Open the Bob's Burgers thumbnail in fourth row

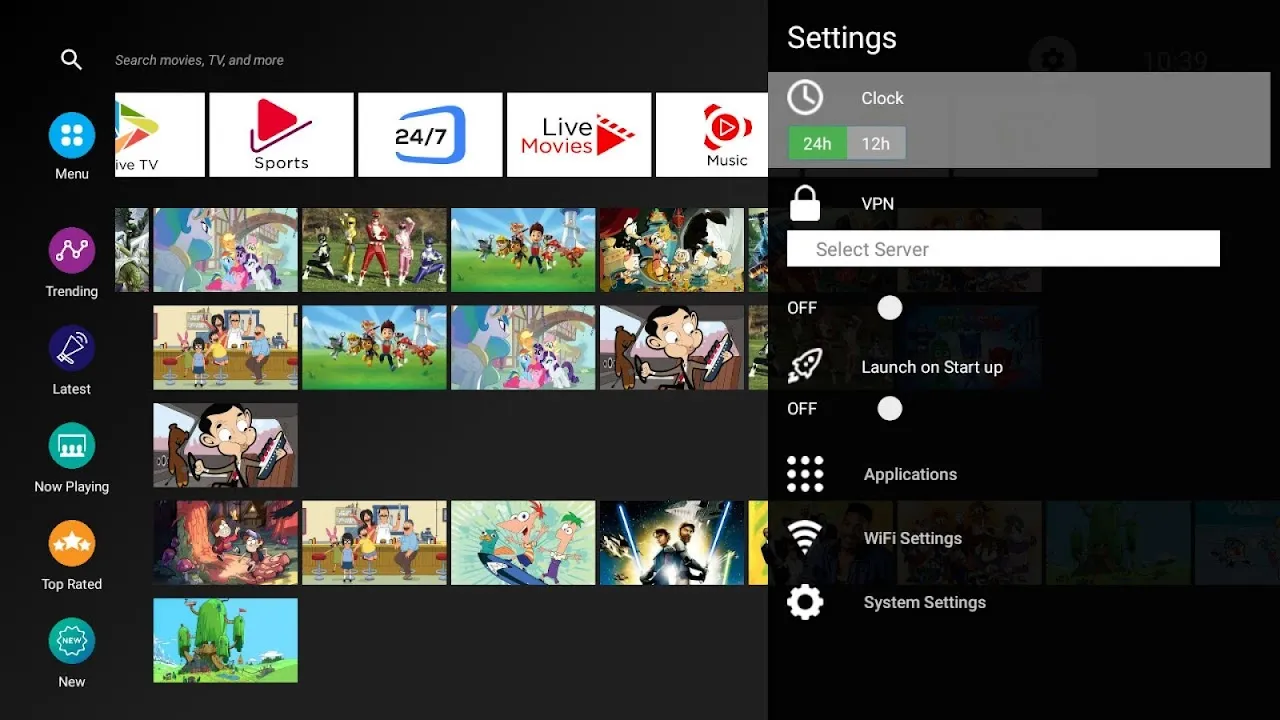point(374,543)
